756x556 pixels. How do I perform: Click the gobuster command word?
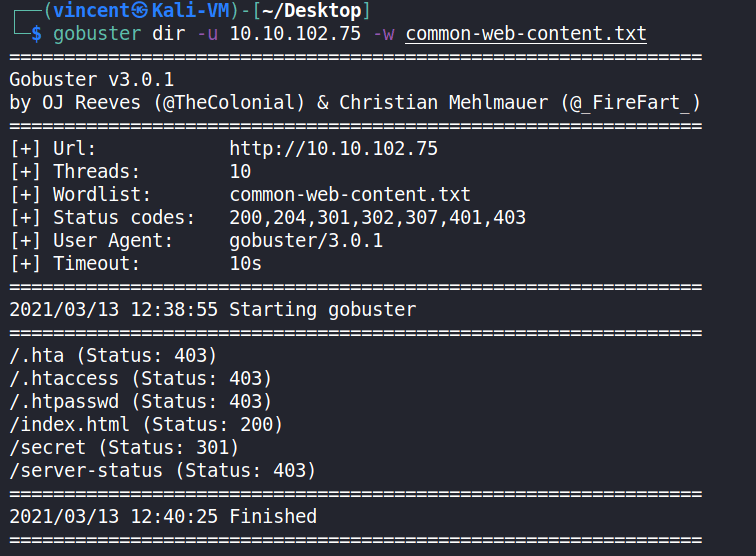pyautogui.click(x=97, y=34)
